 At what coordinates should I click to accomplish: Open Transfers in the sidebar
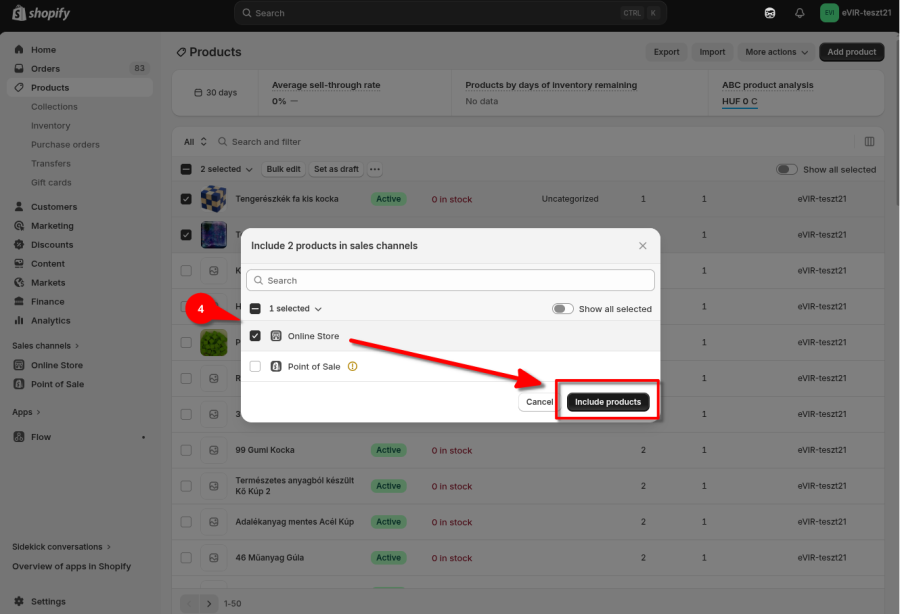(x=51, y=164)
